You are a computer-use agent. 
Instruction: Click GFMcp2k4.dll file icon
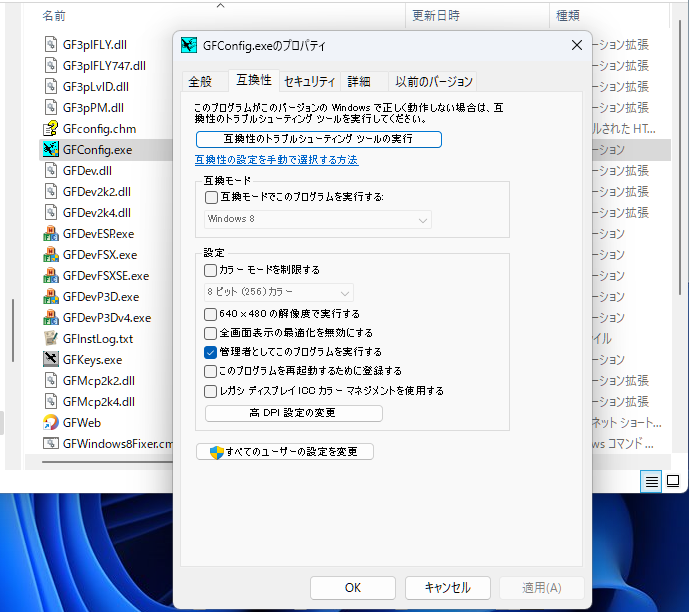pos(51,402)
